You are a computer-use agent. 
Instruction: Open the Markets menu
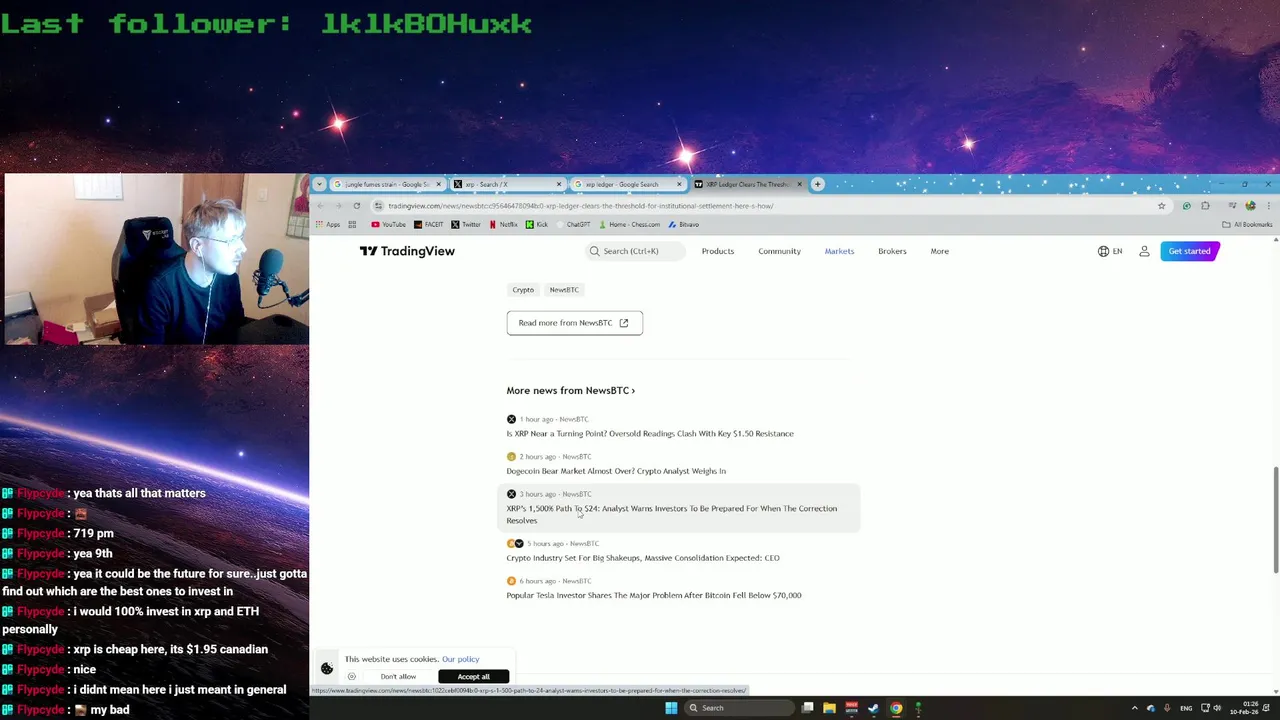click(x=839, y=251)
